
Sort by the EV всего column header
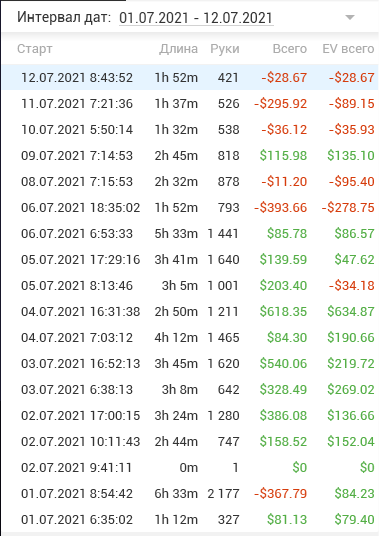click(348, 49)
